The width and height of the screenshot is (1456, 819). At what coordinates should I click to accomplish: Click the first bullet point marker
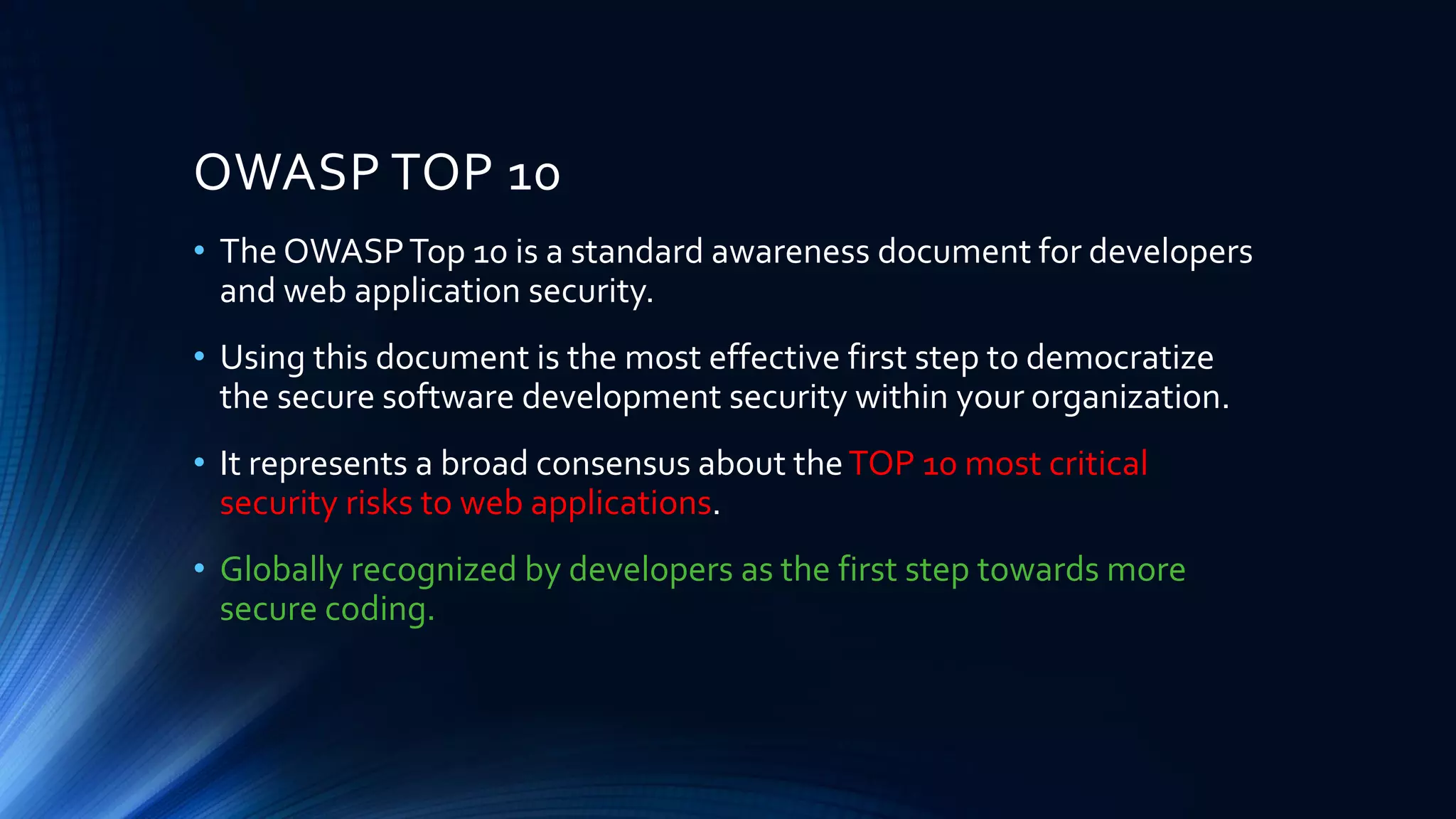coord(200,250)
